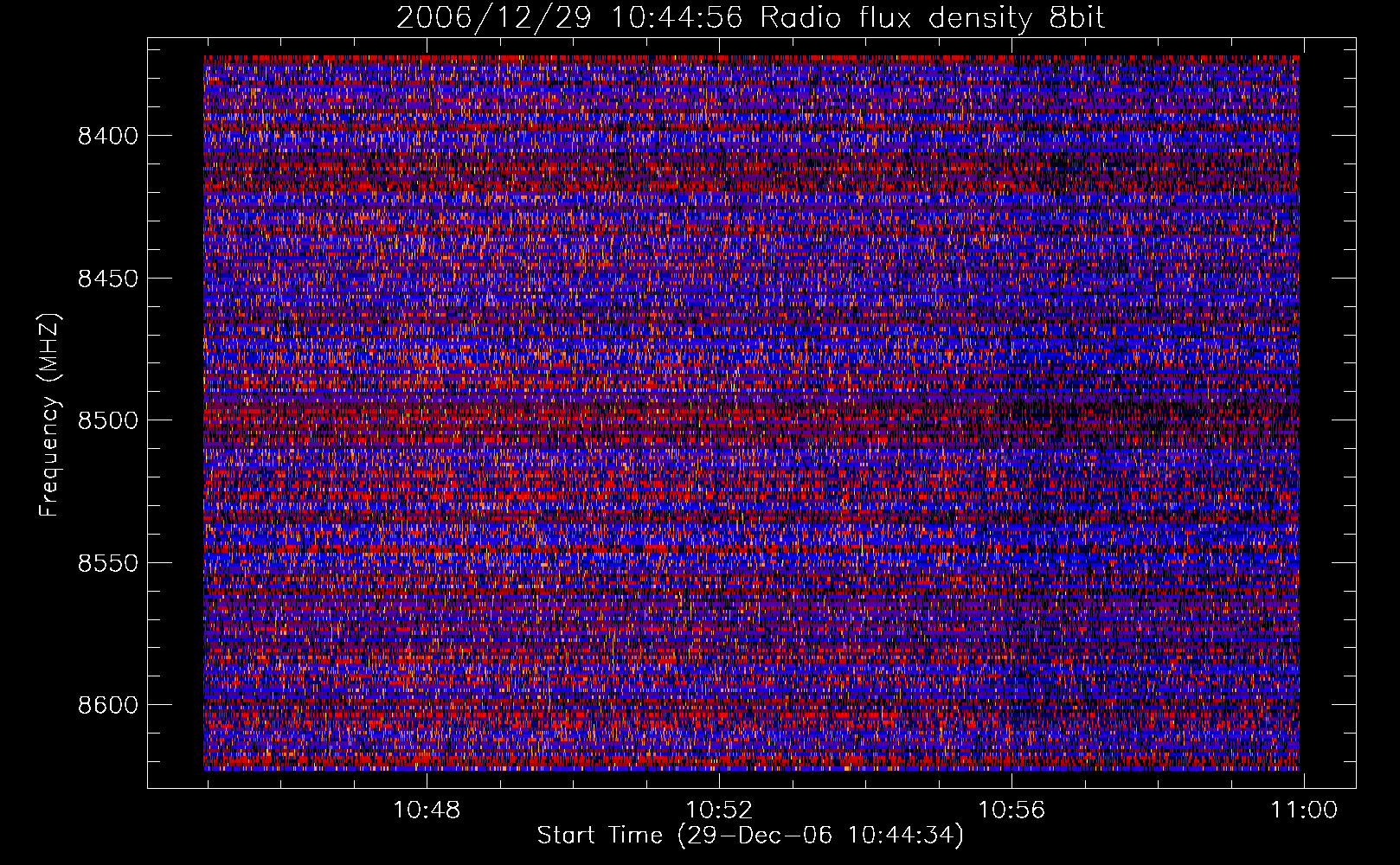1400x865 pixels.
Task: Click the 8600 frequency tick label
Action: [x=108, y=705]
